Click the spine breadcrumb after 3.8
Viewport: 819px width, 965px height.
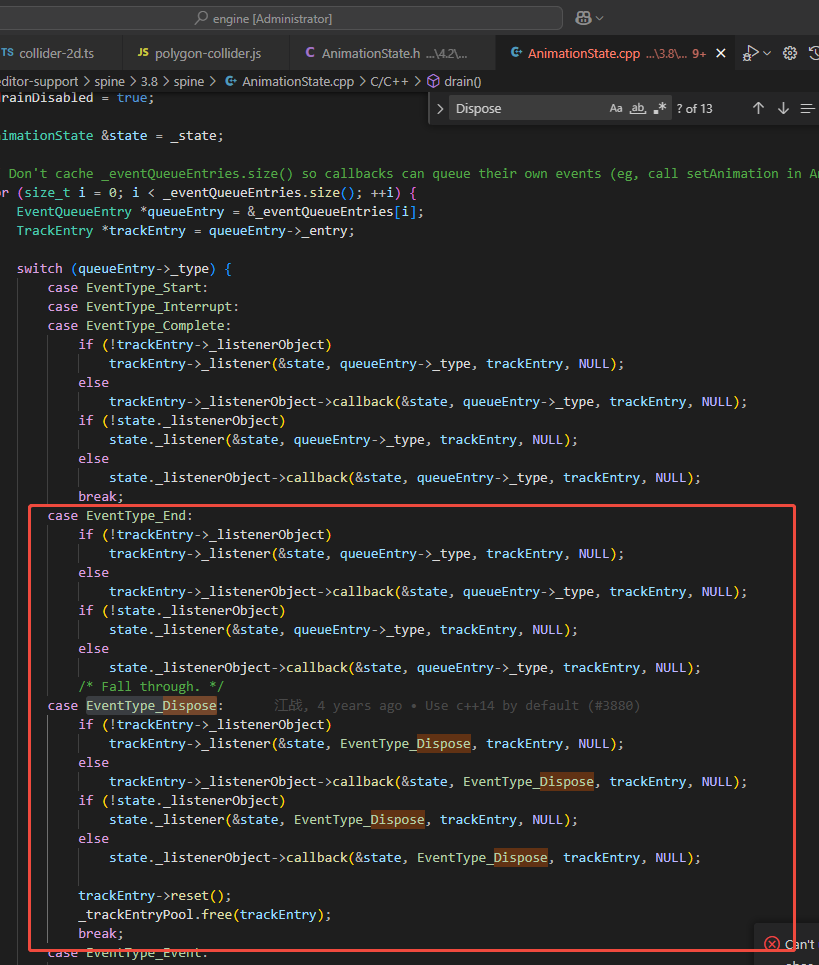pyautogui.click(x=188, y=81)
